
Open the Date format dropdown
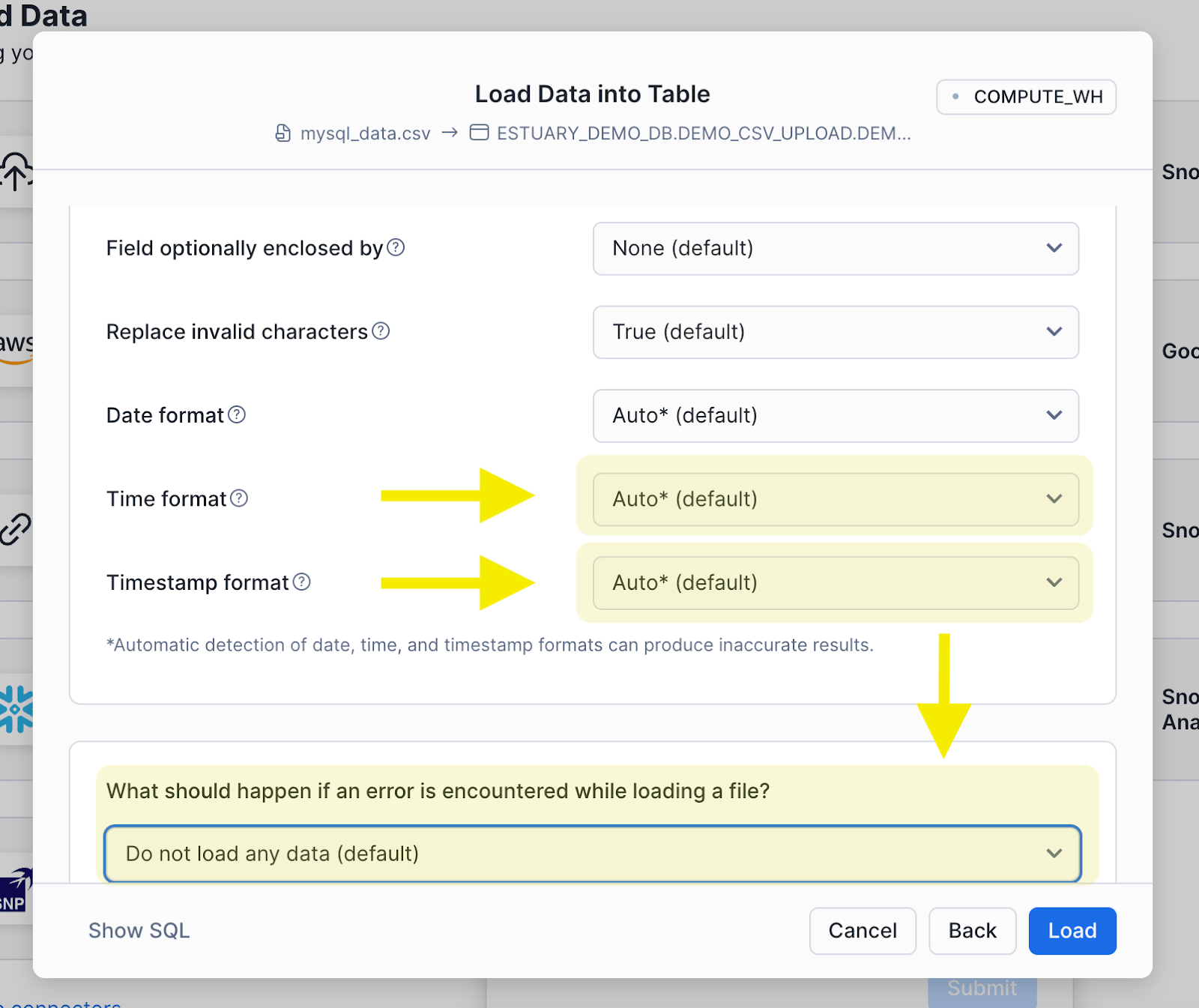tap(835, 416)
